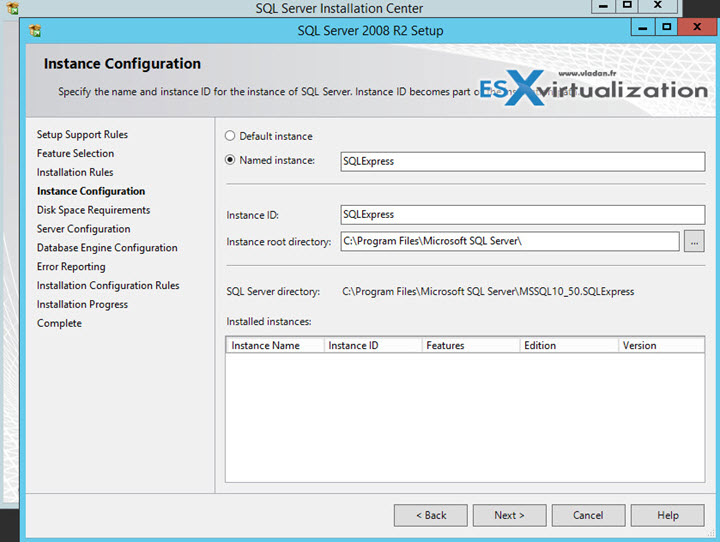Minimize the SQL Server 2008 R2 Setup window
720x542 pixels.
pyautogui.click(x=643, y=28)
